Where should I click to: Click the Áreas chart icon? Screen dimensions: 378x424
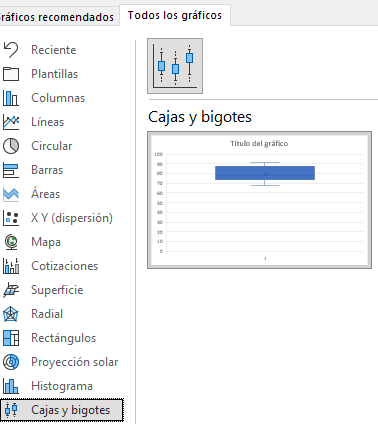pyautogui.click(x=11, y=194)
